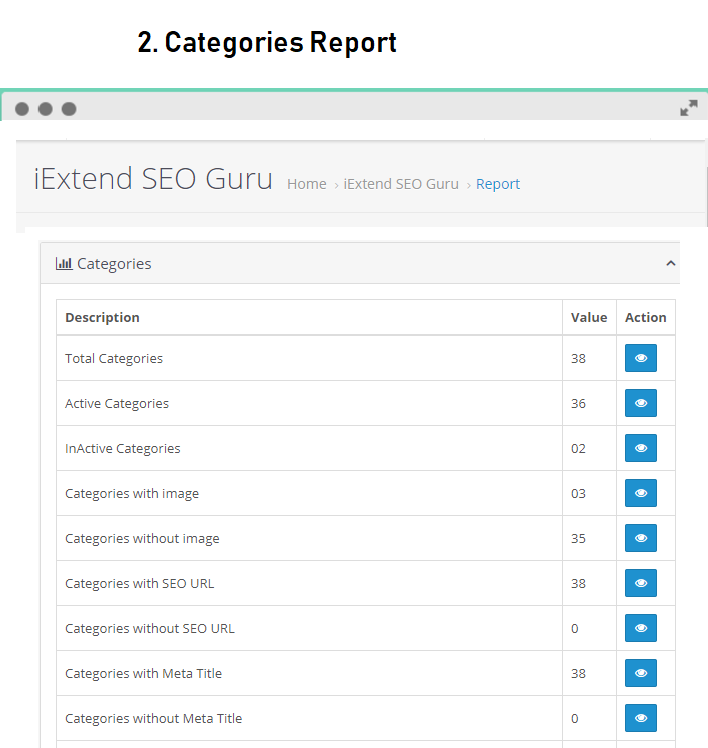Screen dimensions: 708x748
Task: Show Categories with Meta Title list
Action: coord(640,673)
